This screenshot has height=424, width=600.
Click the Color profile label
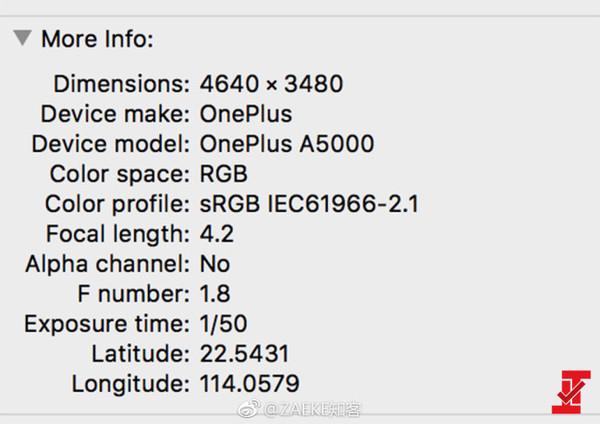pyautogui.click(x=117, y=204)
